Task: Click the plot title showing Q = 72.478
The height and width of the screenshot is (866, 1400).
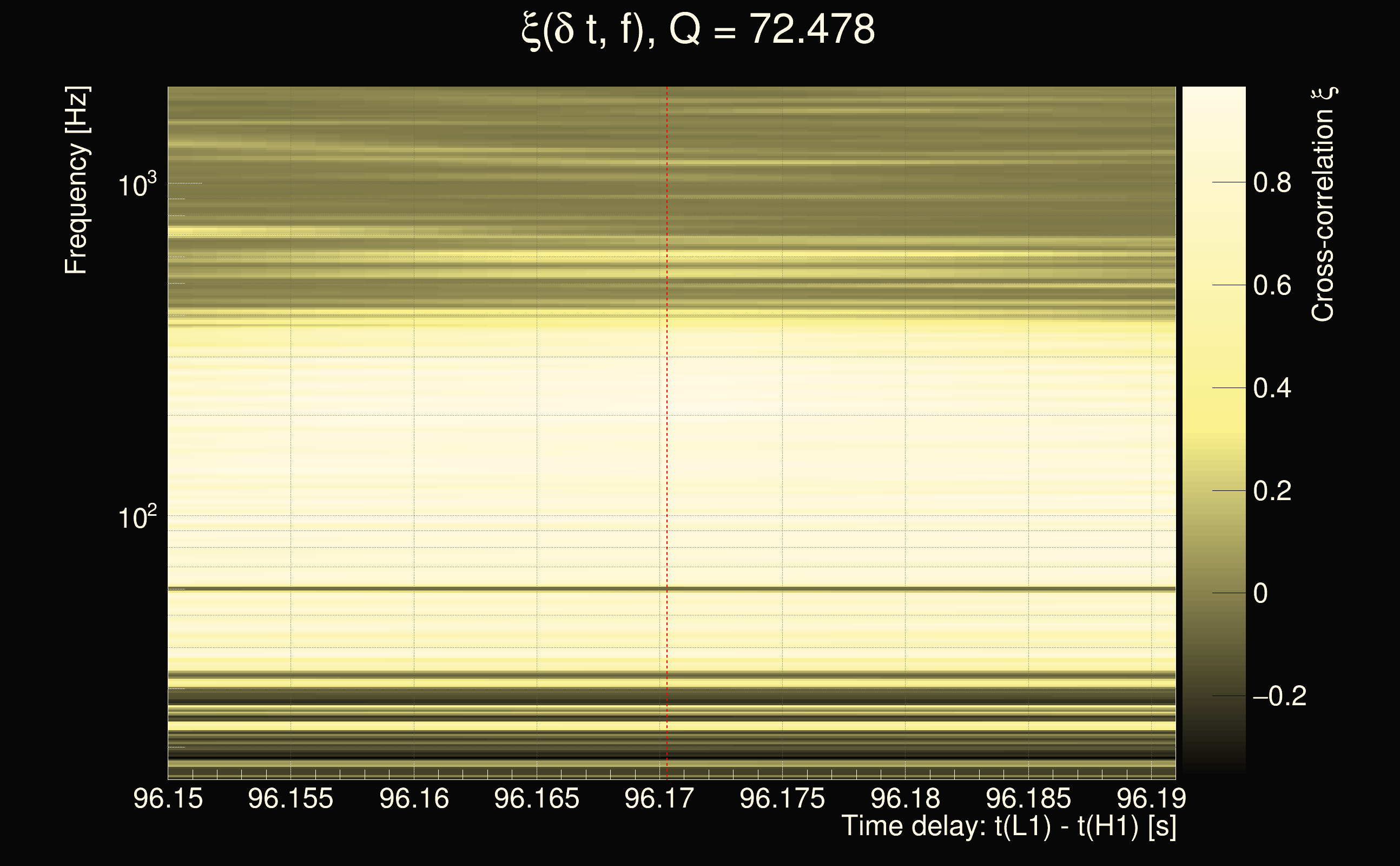Action: point(698,30)
